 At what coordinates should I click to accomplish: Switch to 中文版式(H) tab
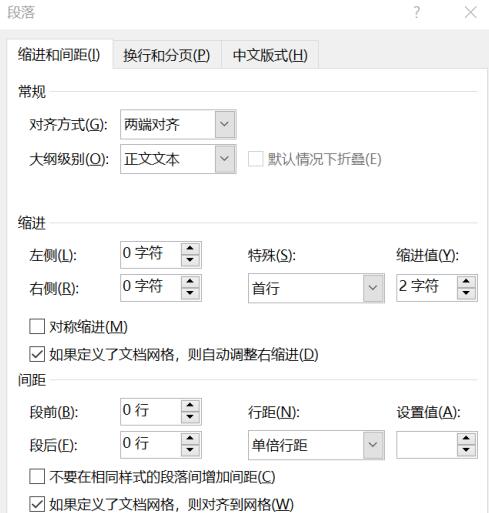[270, 55]
